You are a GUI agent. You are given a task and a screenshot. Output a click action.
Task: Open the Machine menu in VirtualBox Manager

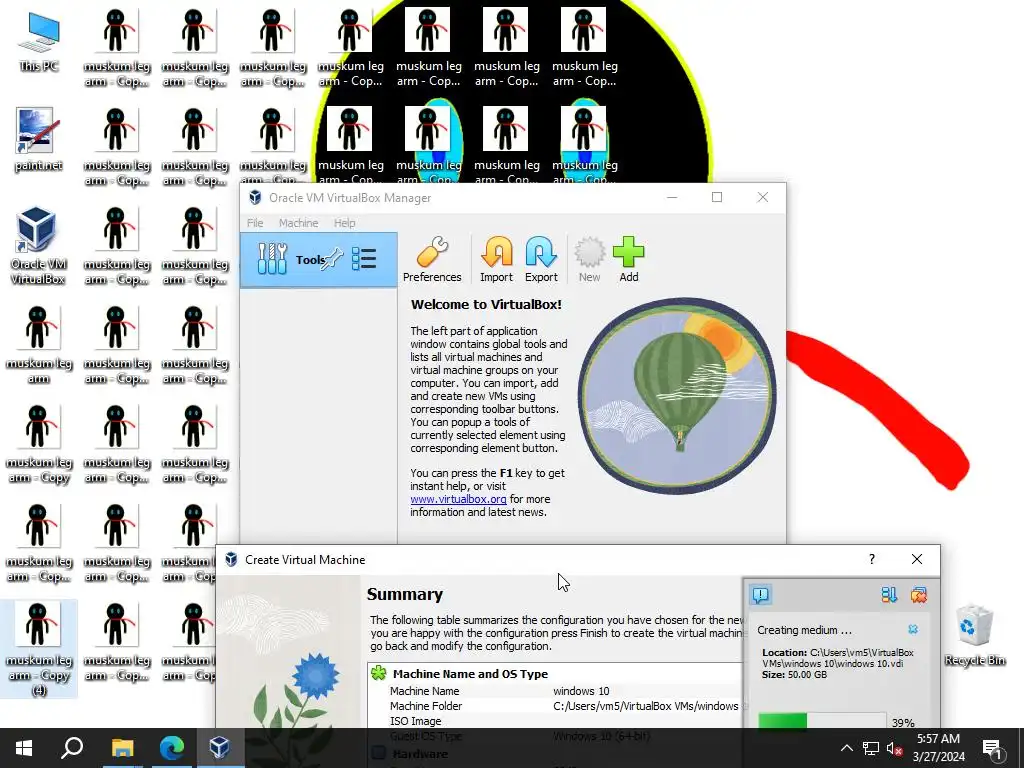[x=298, y=223]
